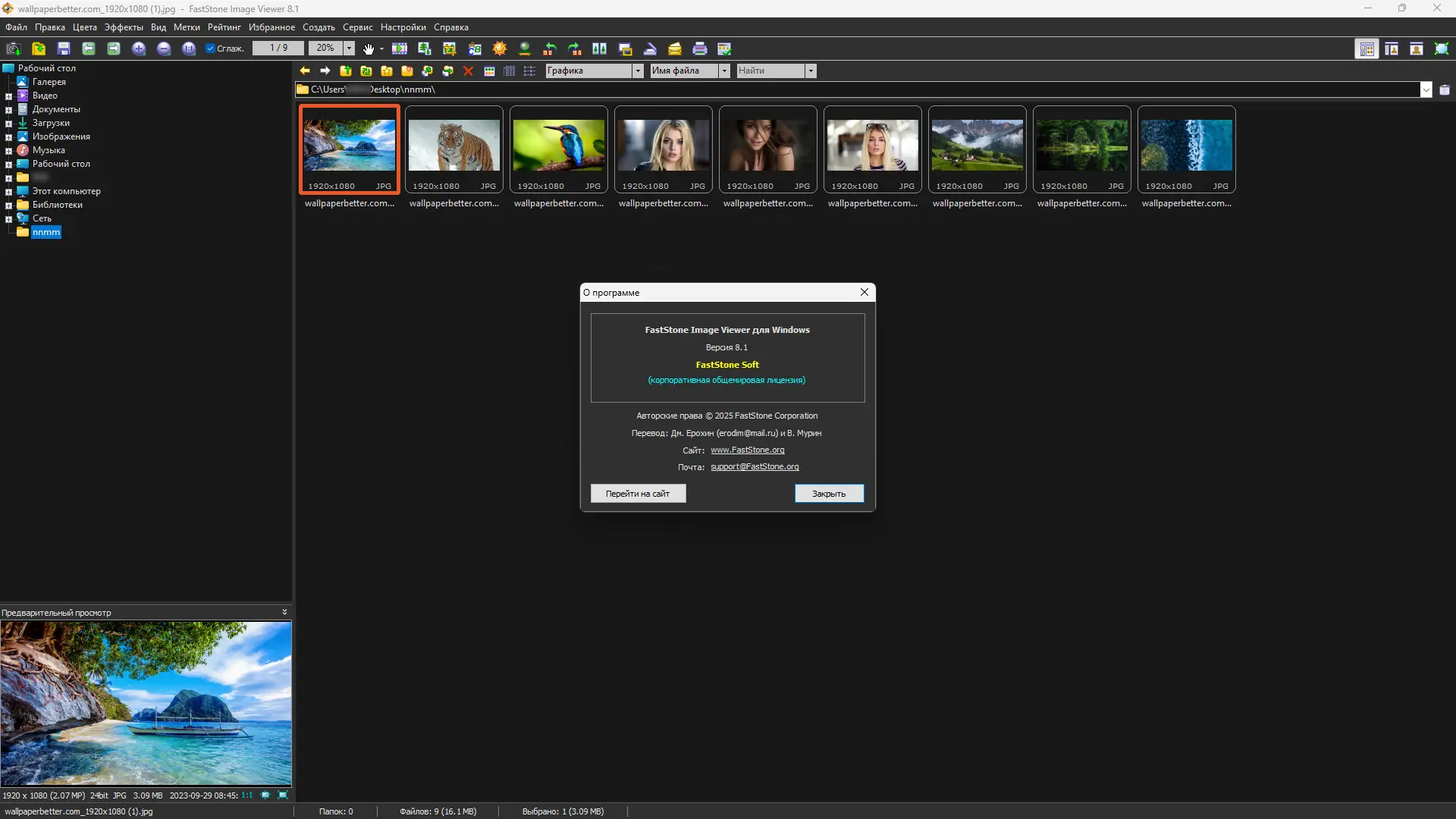Click the Print icon in the toolbar

[700, 49]
